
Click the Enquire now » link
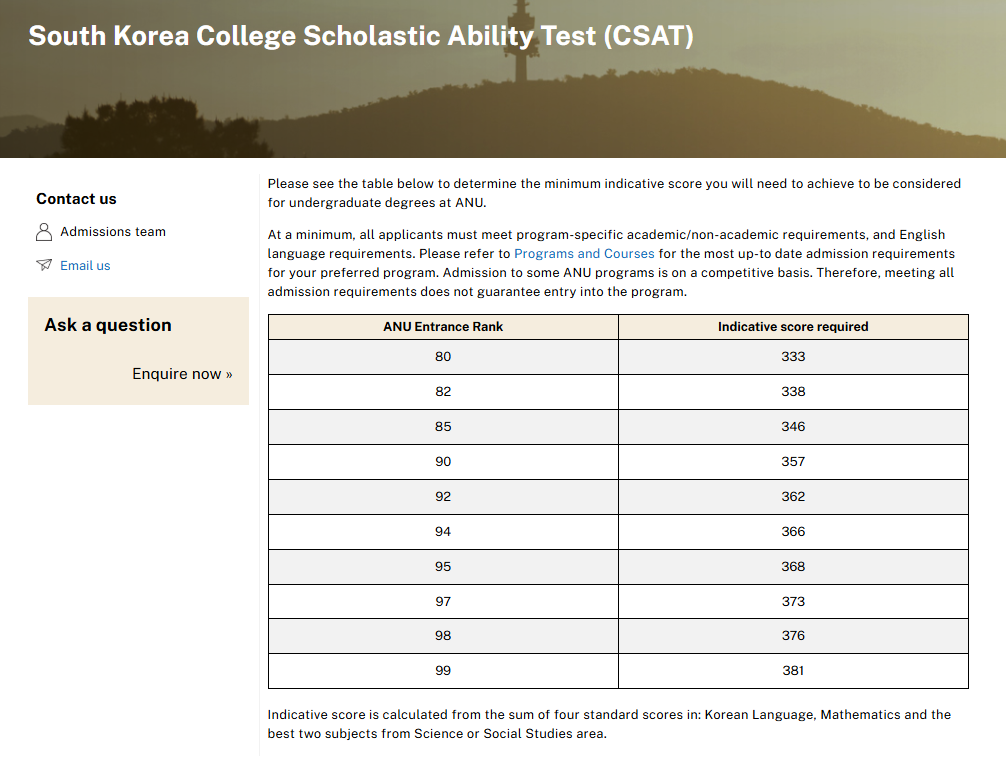click(x=182, y=374)
